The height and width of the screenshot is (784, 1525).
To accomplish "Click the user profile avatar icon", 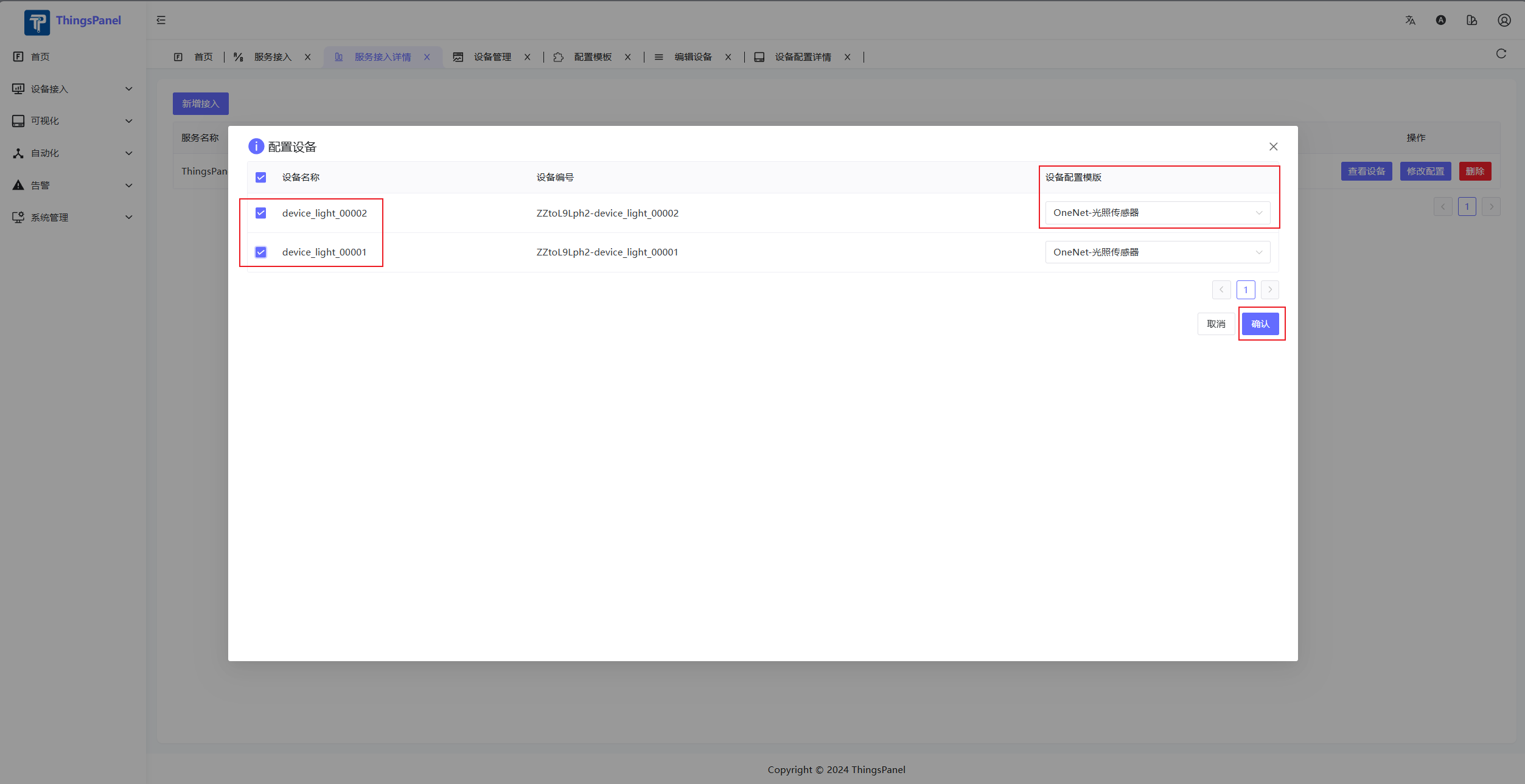I will point(1504,20).
